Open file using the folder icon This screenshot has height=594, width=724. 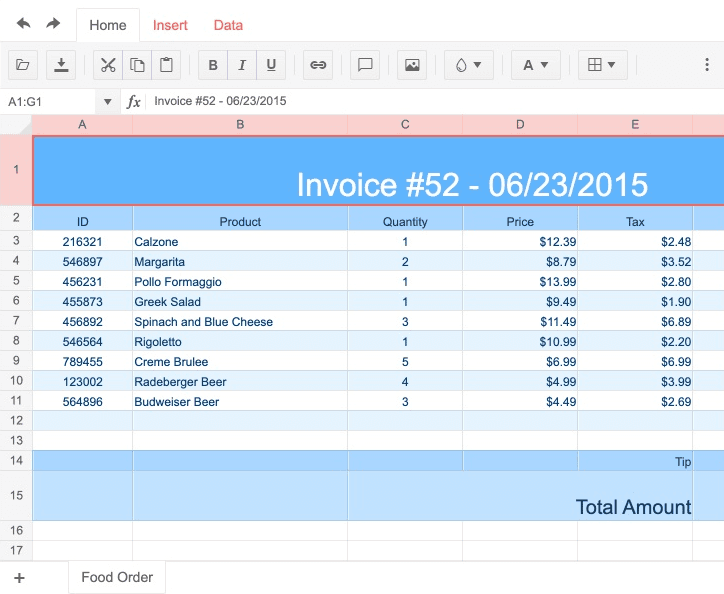(x=23, y=65)
